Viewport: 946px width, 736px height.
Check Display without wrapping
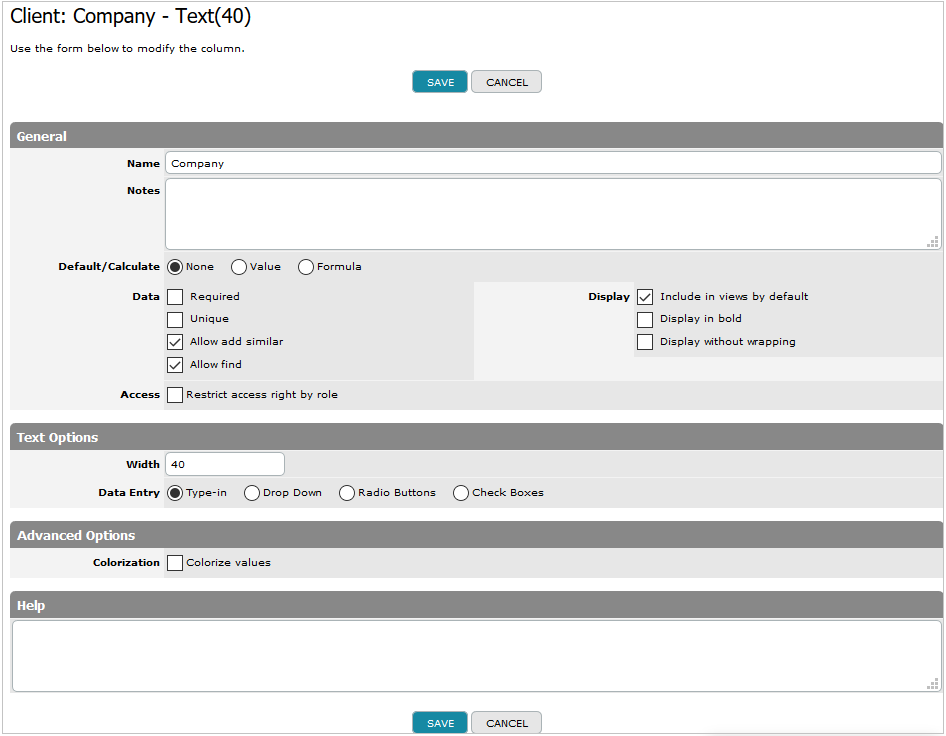pos(645,342)
